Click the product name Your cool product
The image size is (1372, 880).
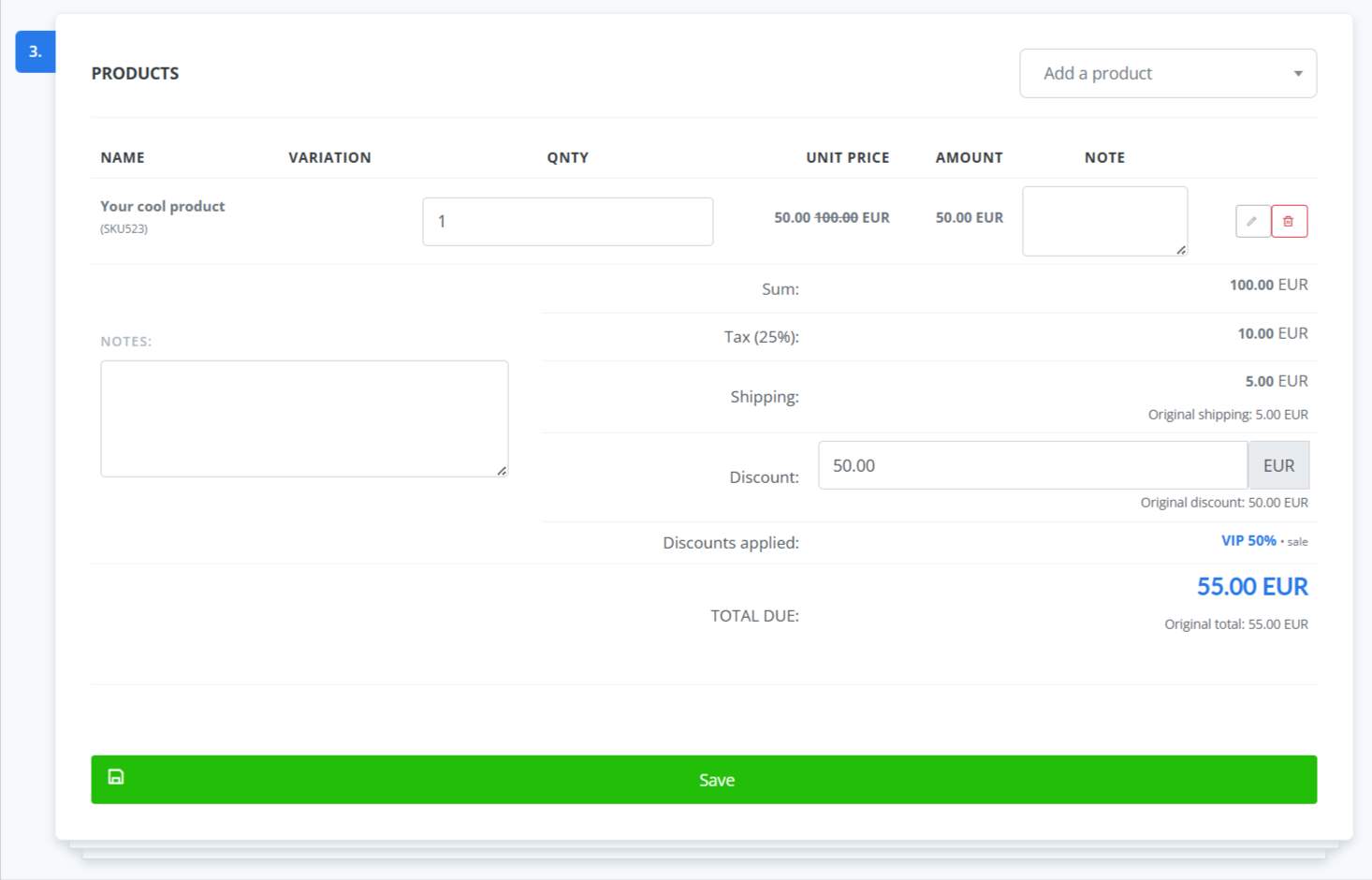163,206
